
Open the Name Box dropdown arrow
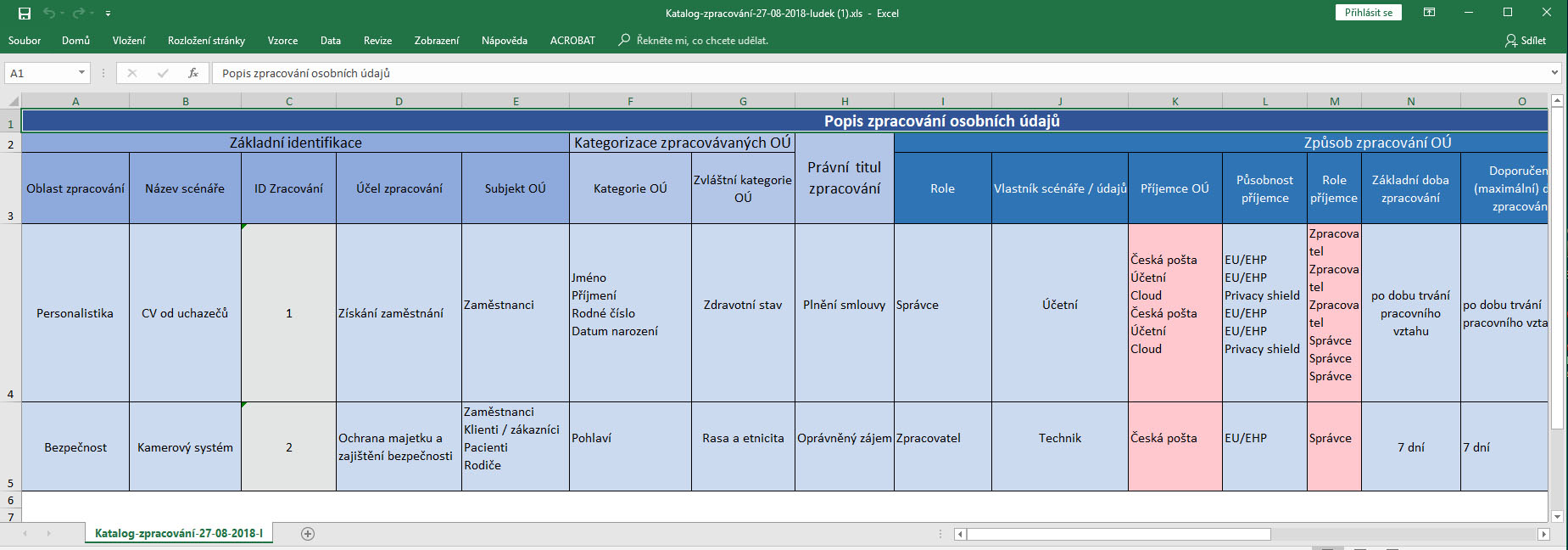click(x=81, y=73)
